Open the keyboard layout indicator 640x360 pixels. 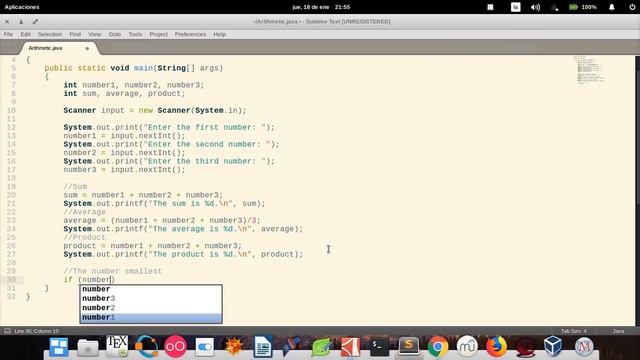point(516,7)
